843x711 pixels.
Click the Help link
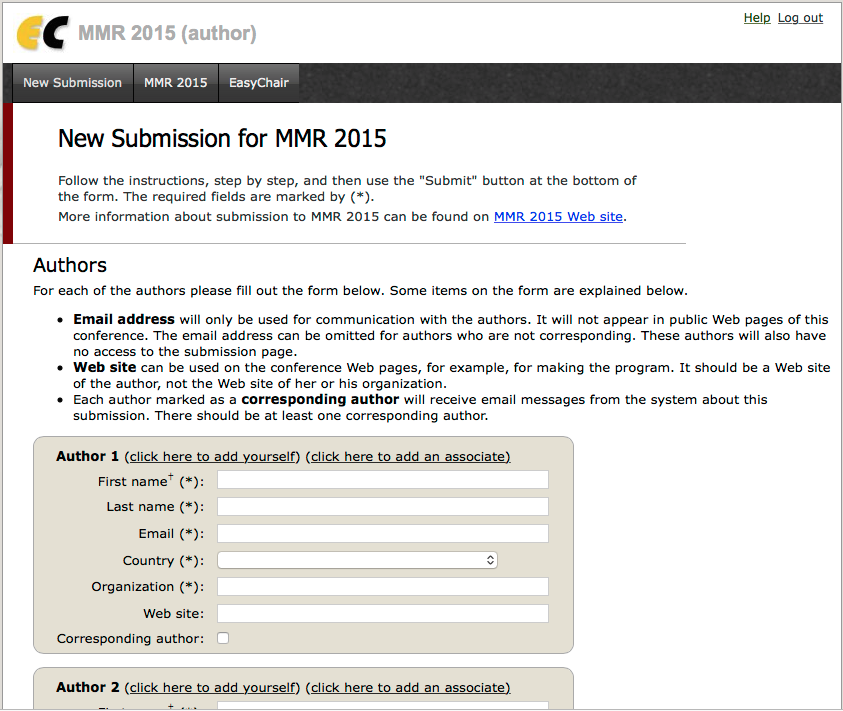[757, 18]
